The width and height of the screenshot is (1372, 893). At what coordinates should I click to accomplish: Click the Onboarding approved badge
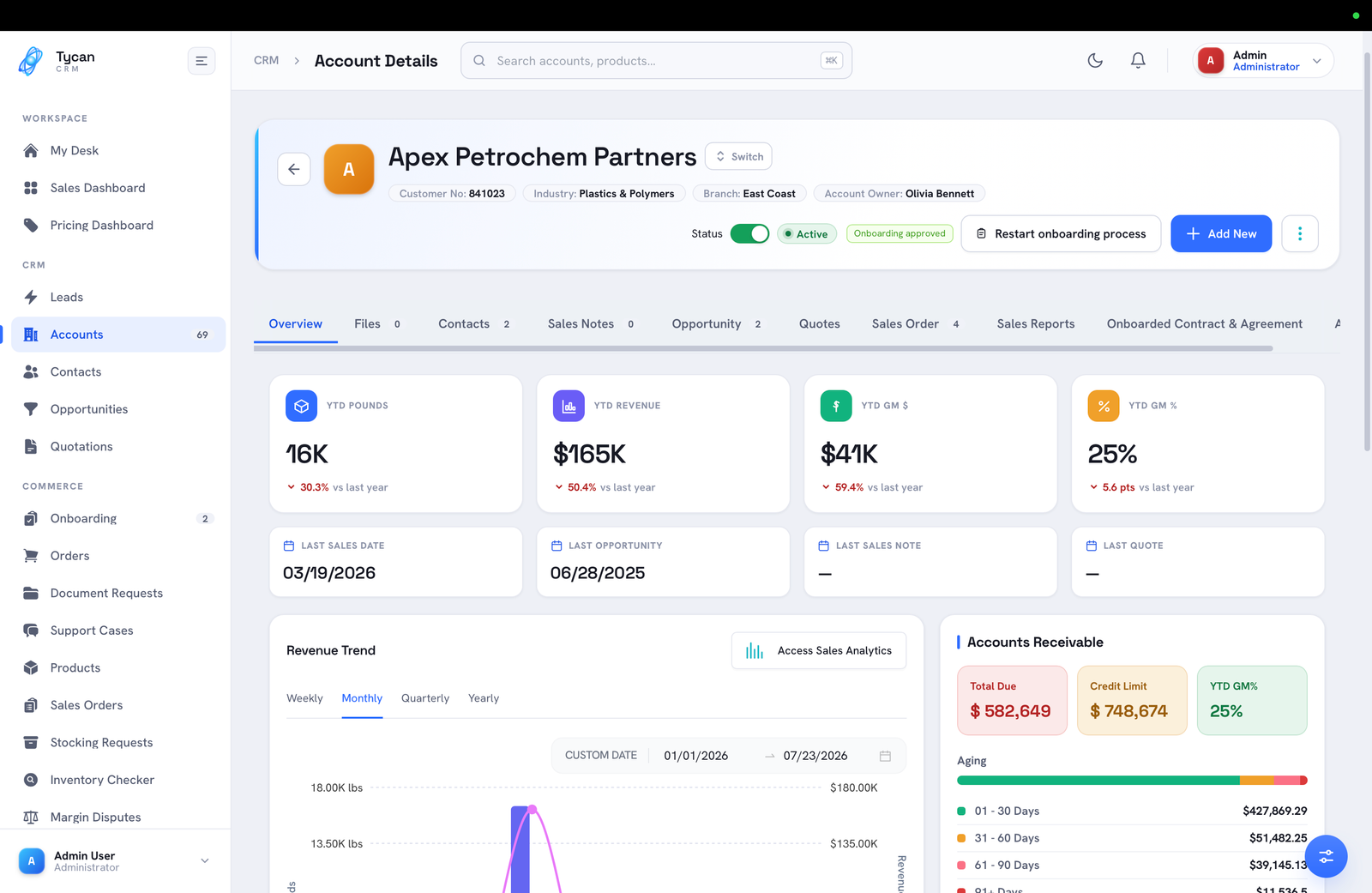900,233
